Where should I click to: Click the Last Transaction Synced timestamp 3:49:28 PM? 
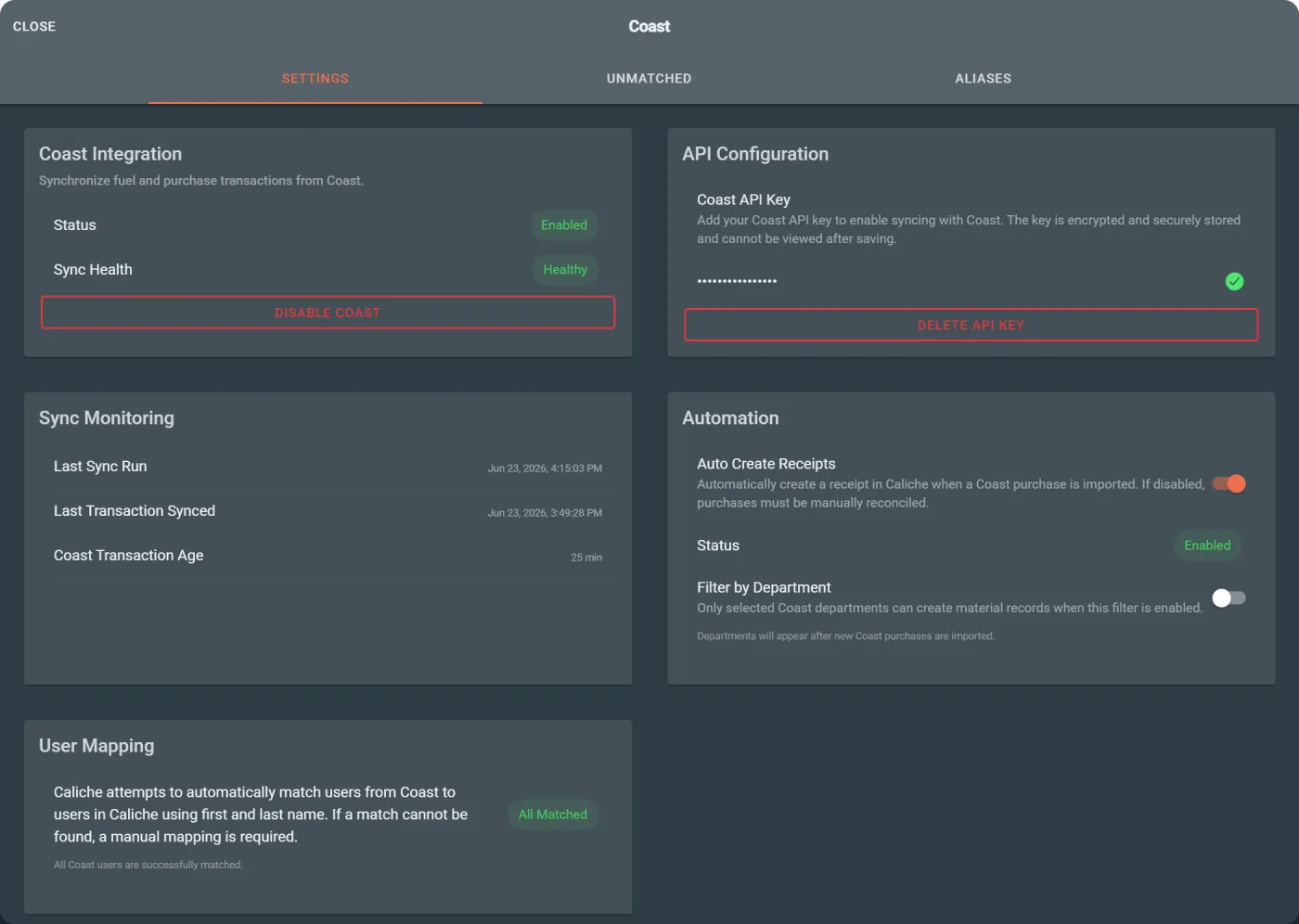coord(545,513)
